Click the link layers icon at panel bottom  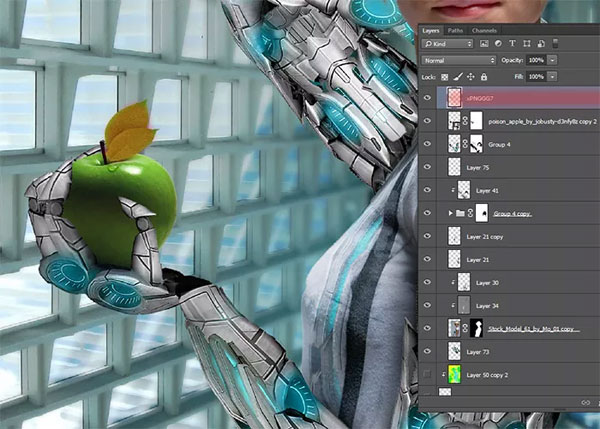[585, 403]
